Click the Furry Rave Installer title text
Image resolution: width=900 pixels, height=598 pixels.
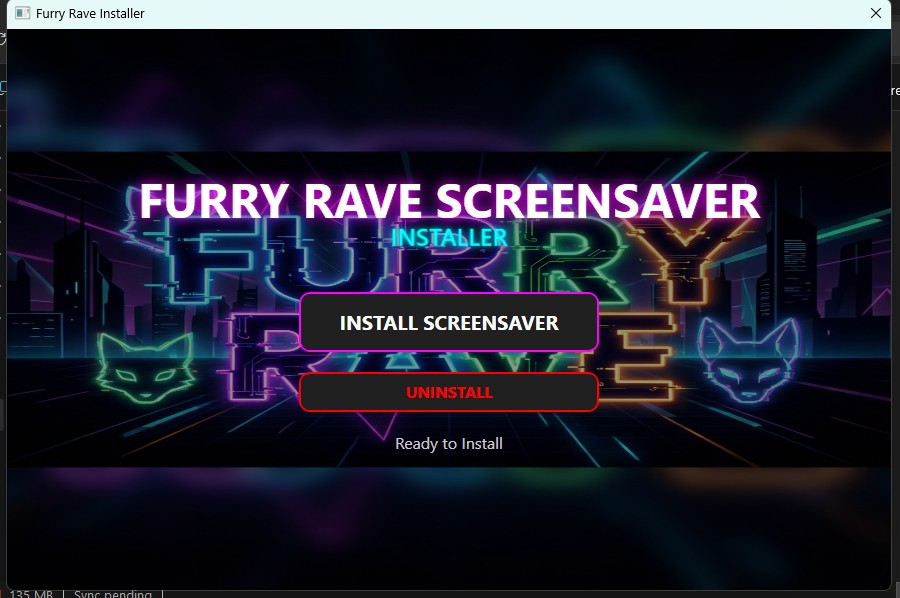[x=89, y=13]
